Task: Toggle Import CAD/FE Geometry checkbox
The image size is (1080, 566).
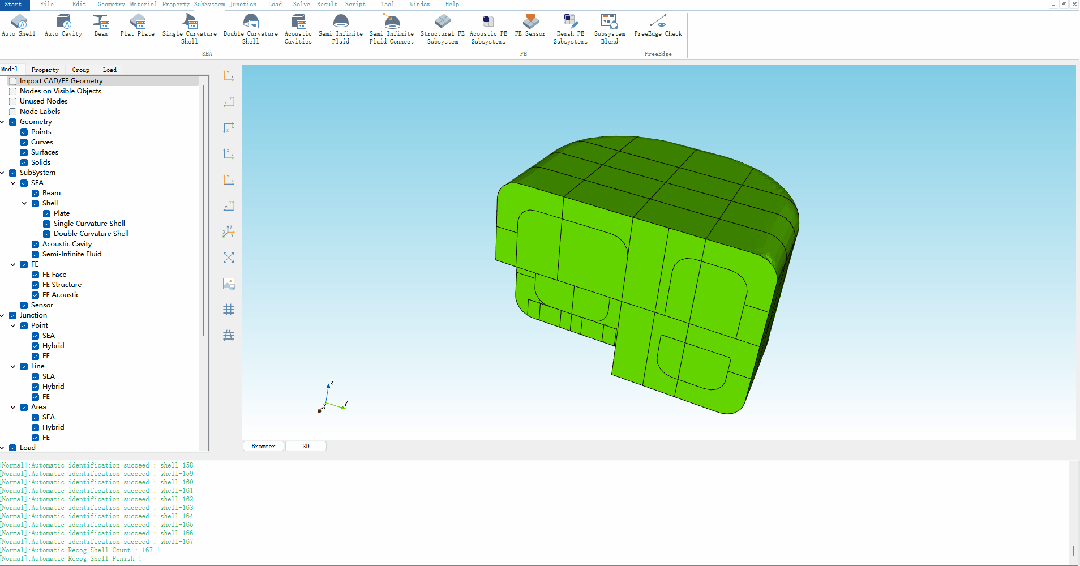Action: point(12,81)
